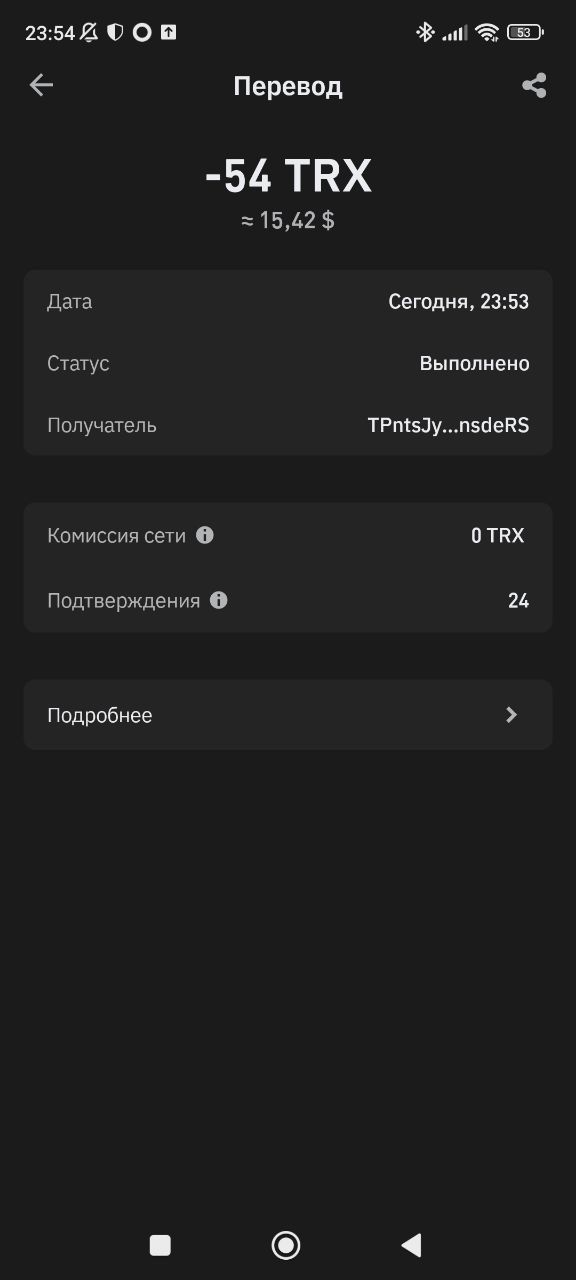The height and width of the screenshot is (1280, 576).
Task: Tap info icon beside Подтверждения
Action: (219, 600)
